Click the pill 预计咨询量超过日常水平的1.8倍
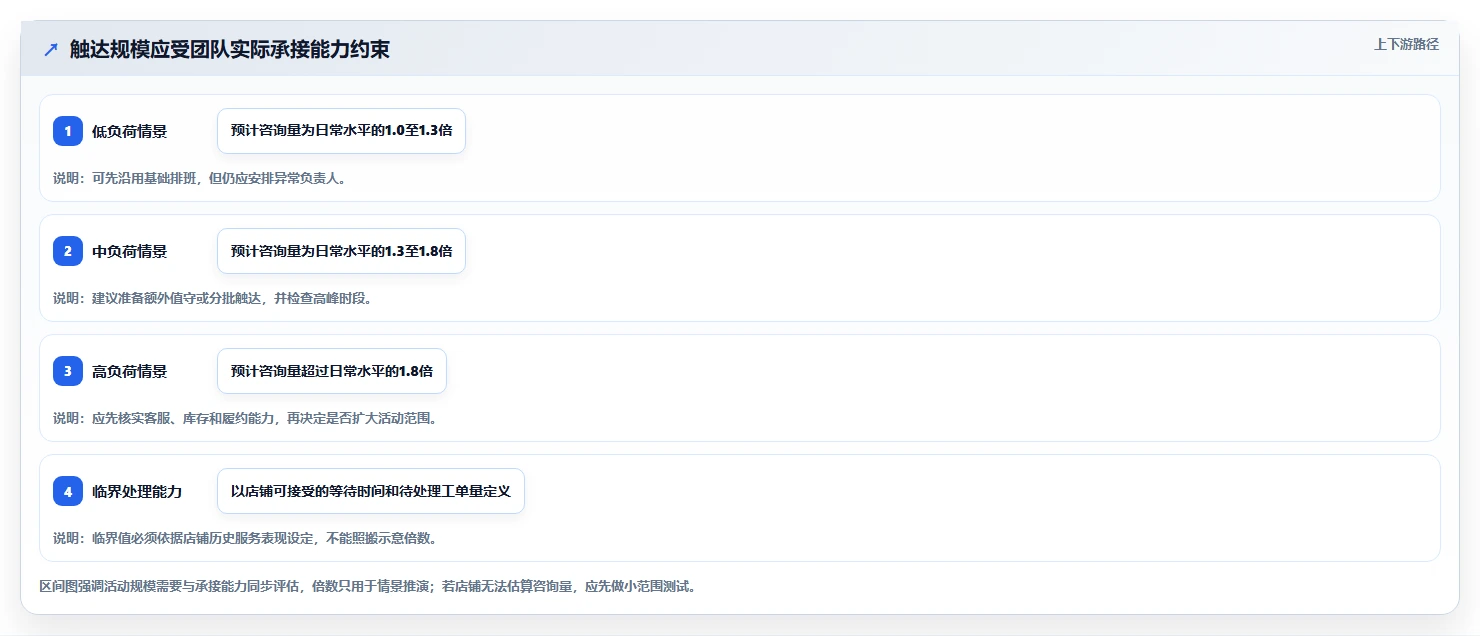1480x636 pixels. click(x=332, y=371)
